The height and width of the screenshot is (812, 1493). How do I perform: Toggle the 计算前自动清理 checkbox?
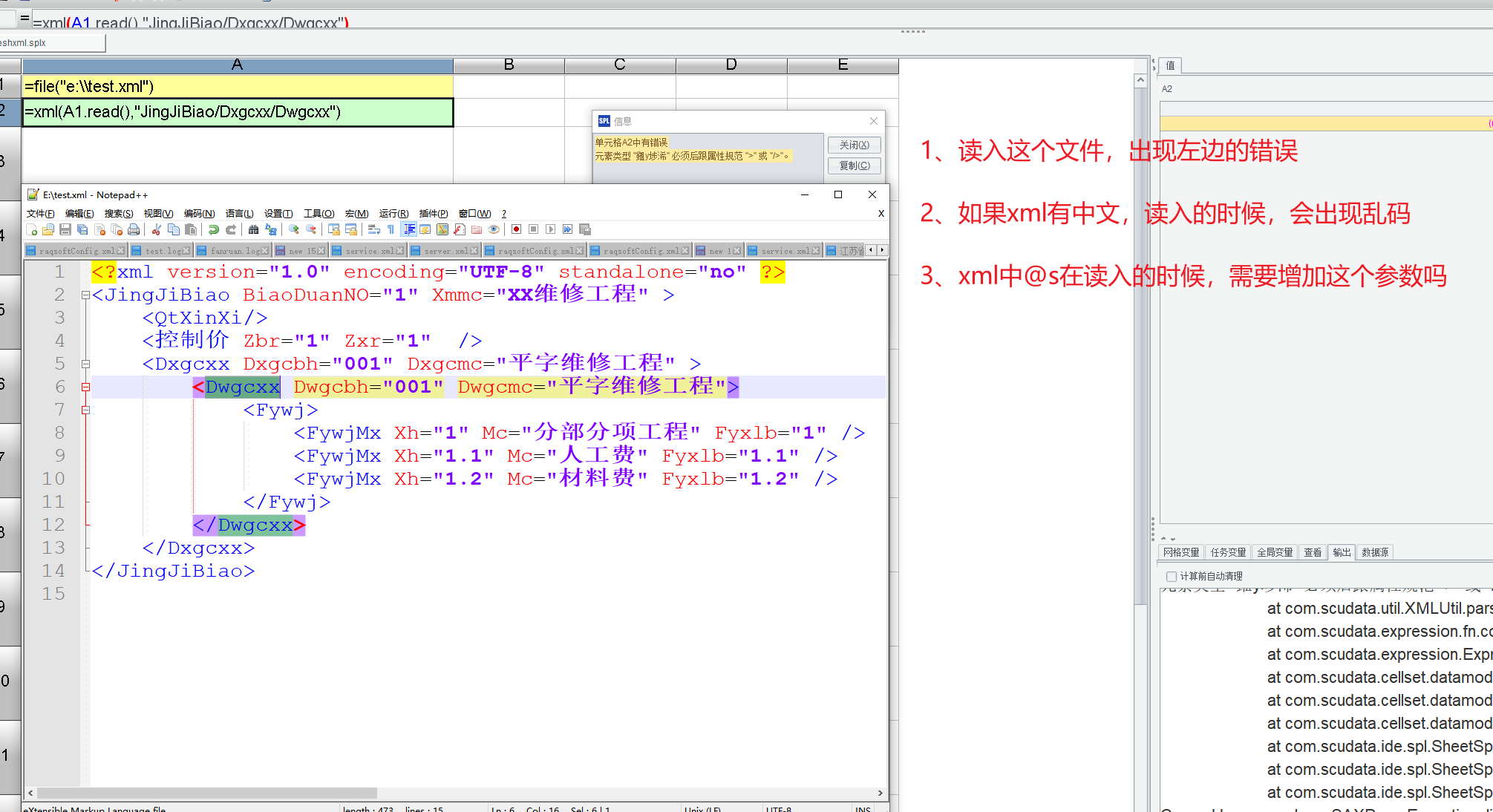1172,576
